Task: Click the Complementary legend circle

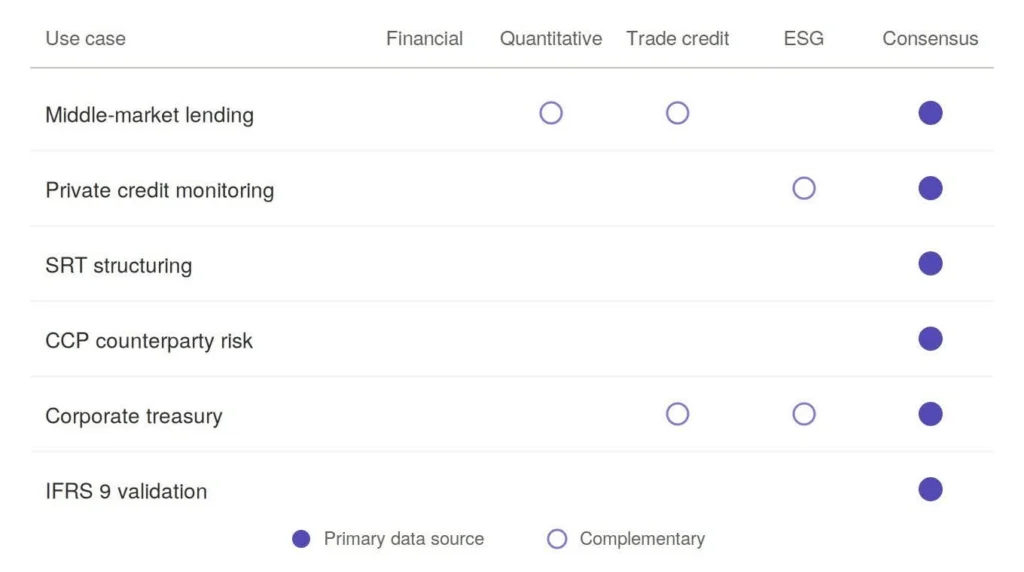Action: point(557,539)
